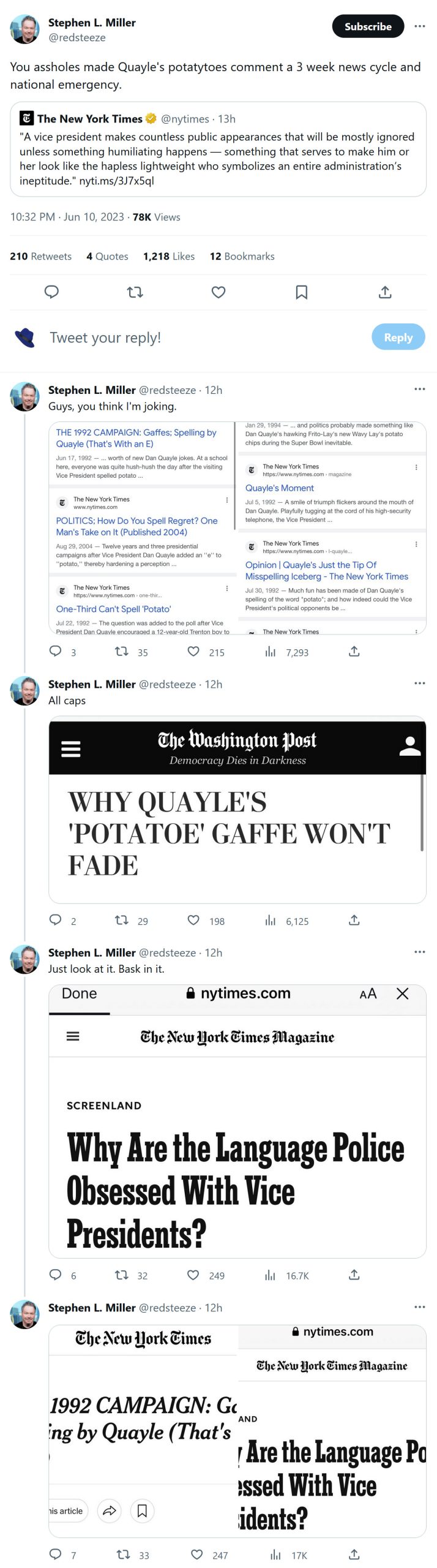
Task: View the 4 Quotes list
Action: (x=108, y=256)
